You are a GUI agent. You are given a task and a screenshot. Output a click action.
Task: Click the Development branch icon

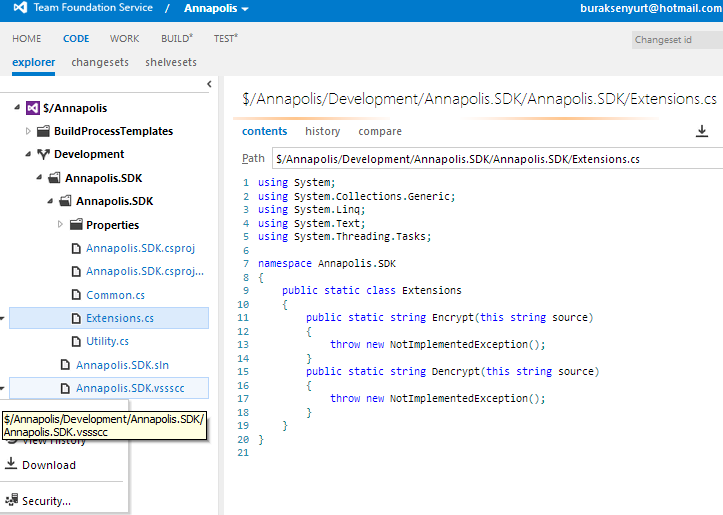pos(43,154)
